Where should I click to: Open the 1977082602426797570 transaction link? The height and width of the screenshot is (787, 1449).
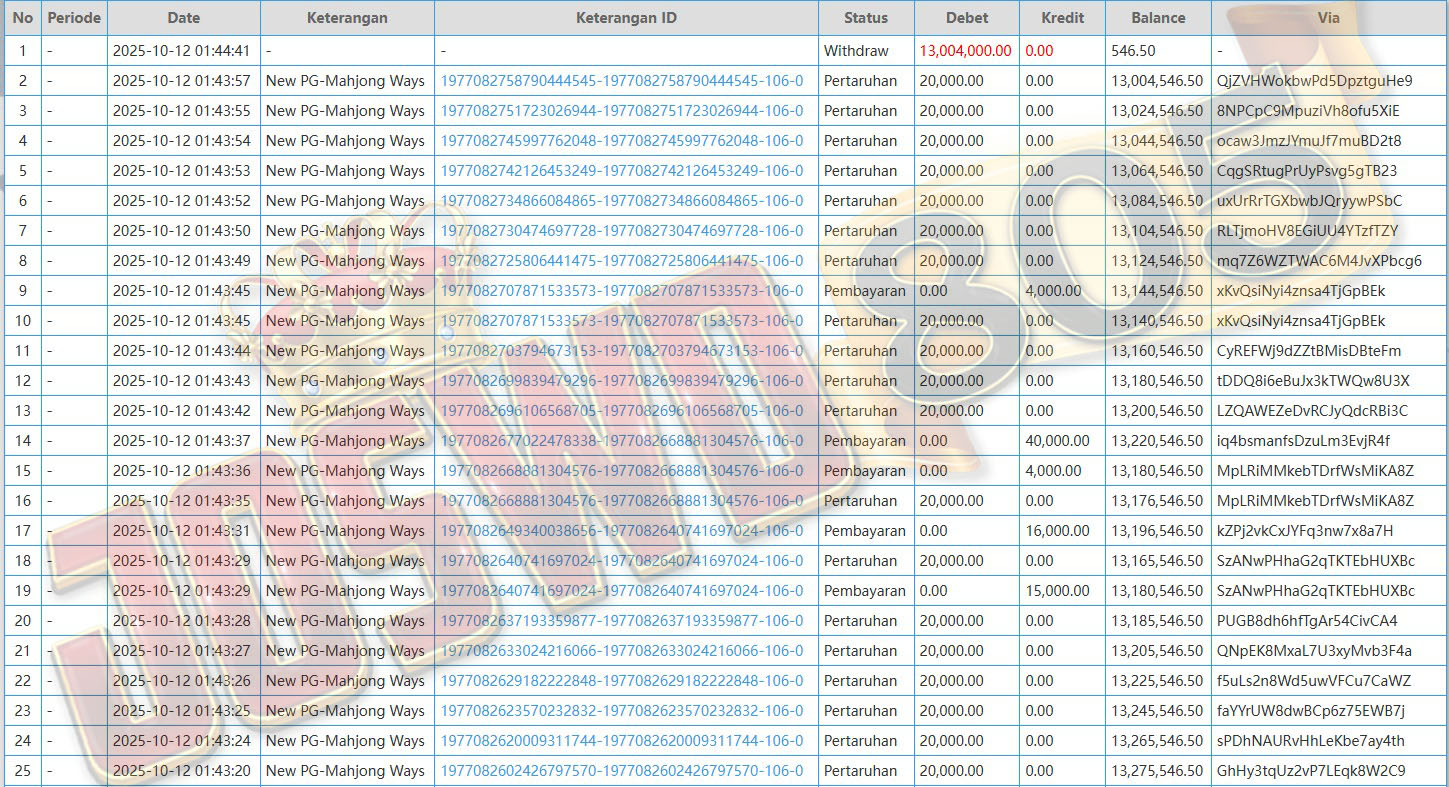point(621,771)
